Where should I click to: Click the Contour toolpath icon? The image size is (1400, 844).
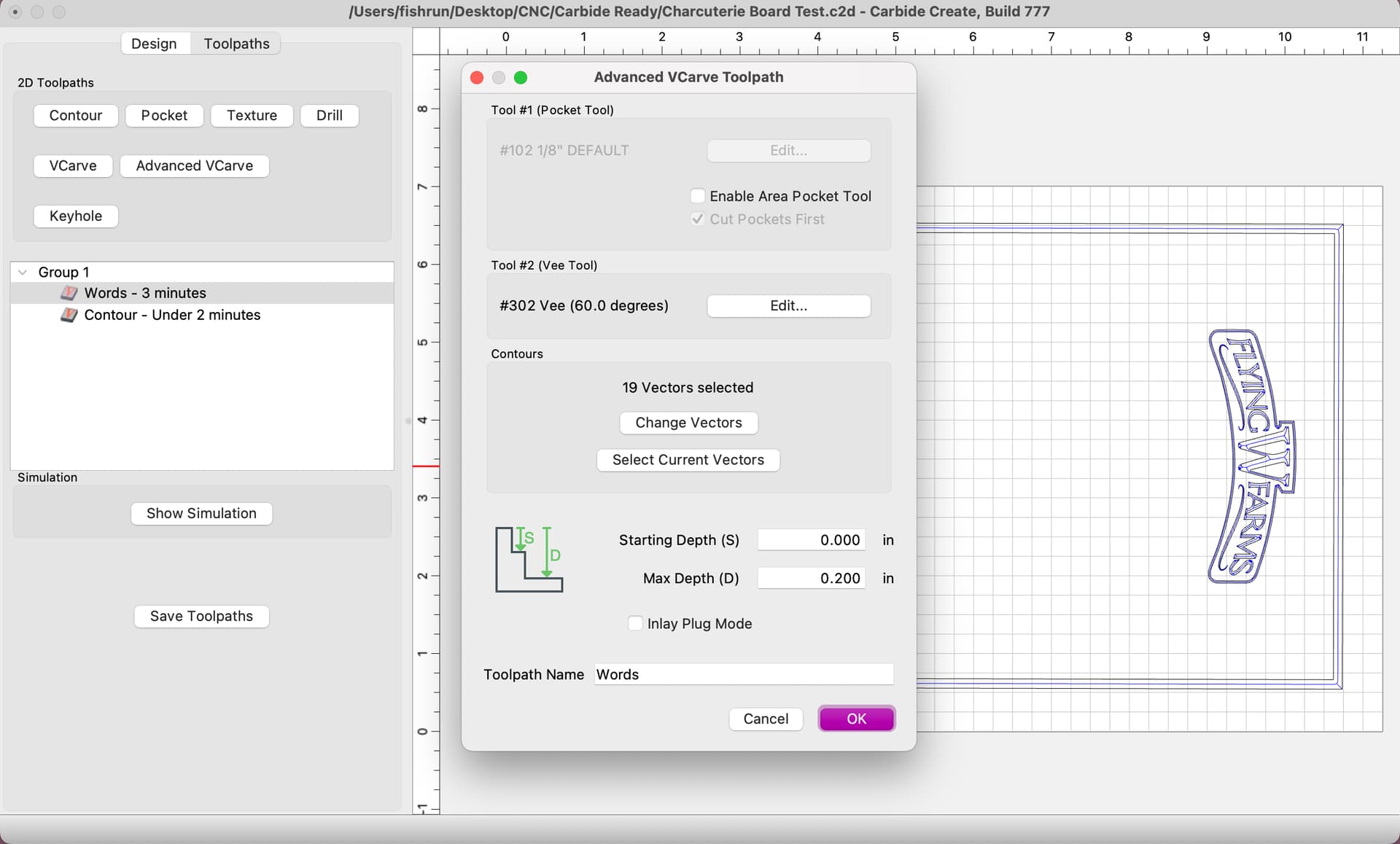69,315
